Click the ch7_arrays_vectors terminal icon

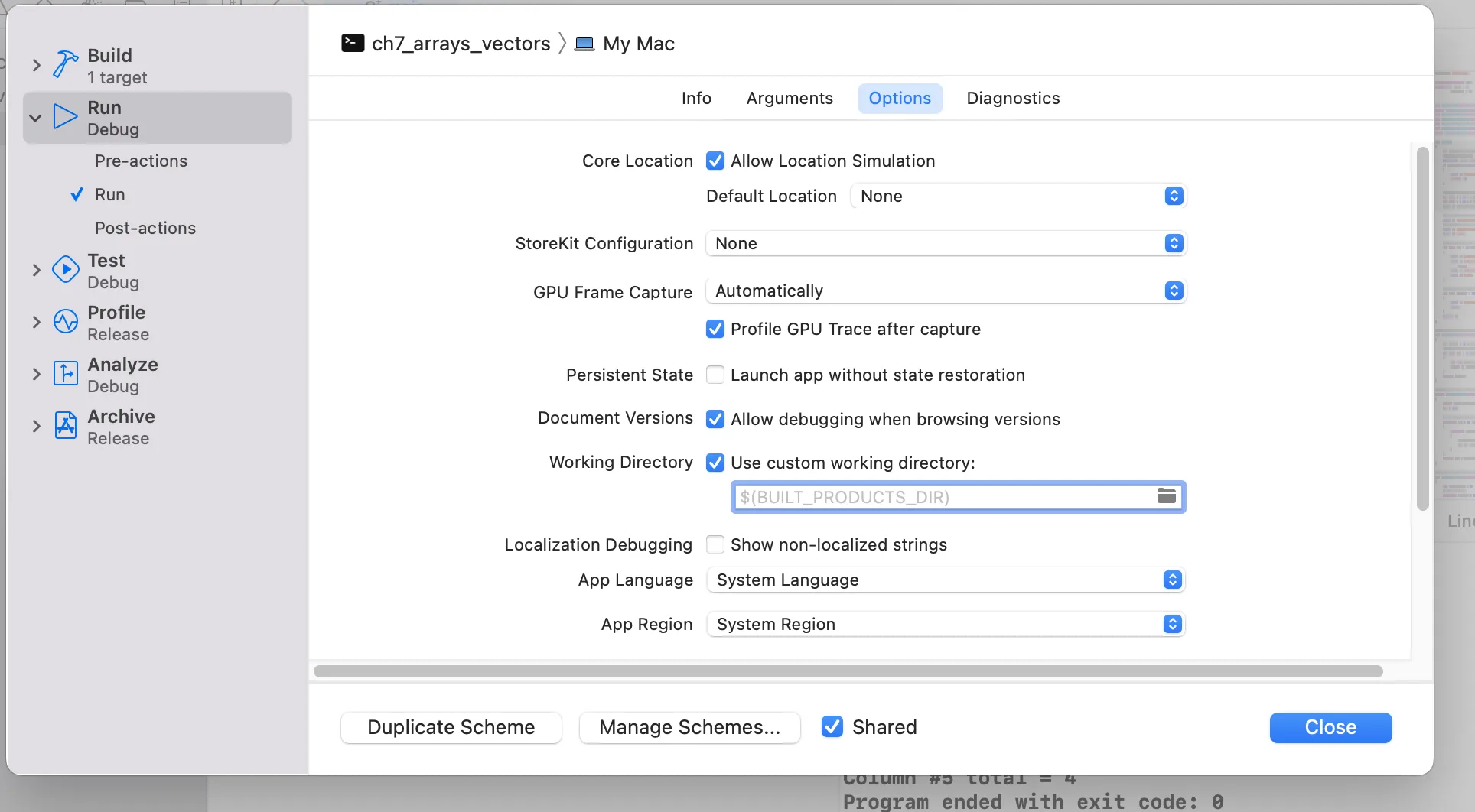point(353,43)
